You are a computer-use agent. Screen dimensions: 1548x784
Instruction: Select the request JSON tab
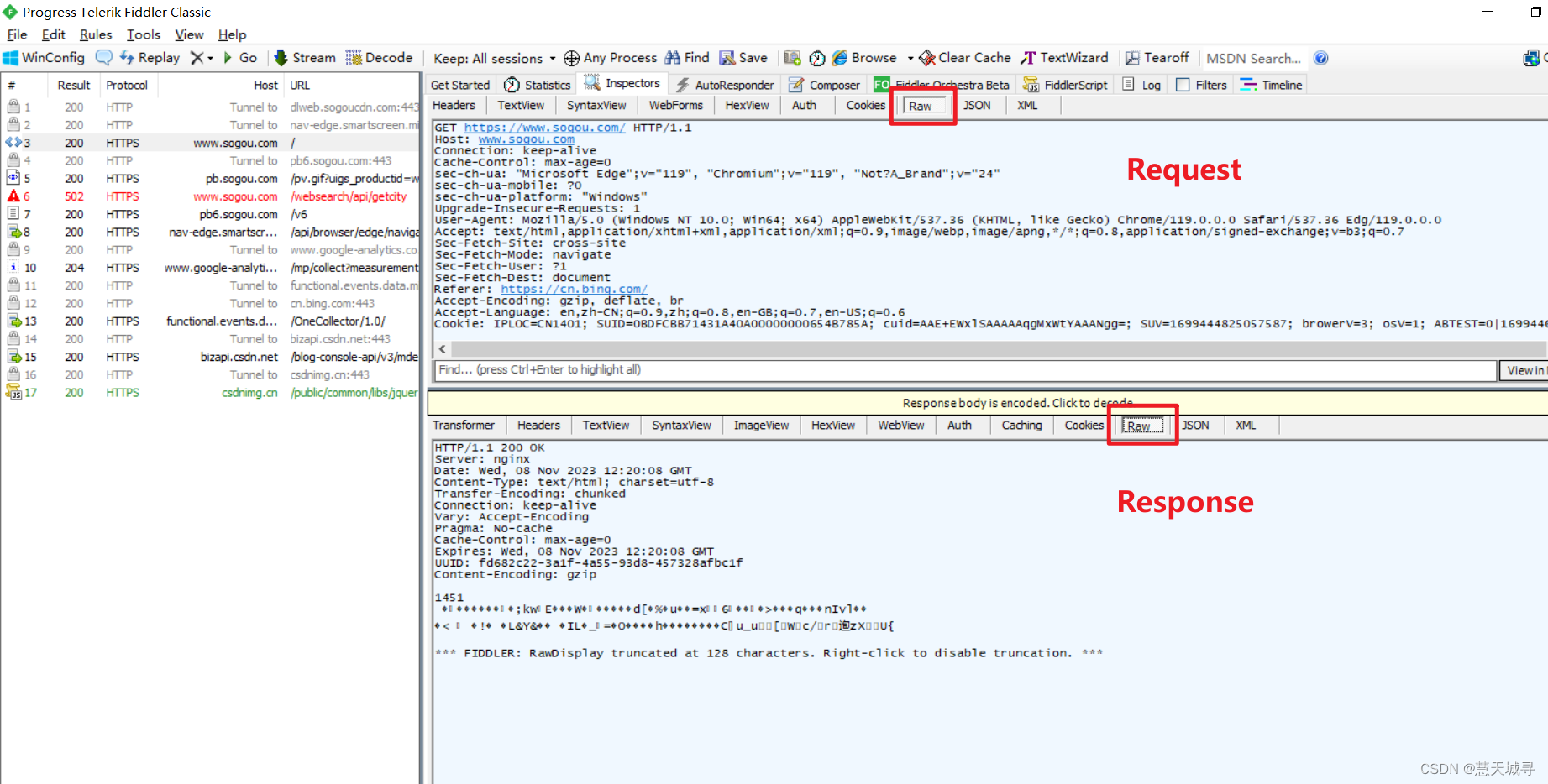coord(977,105)
